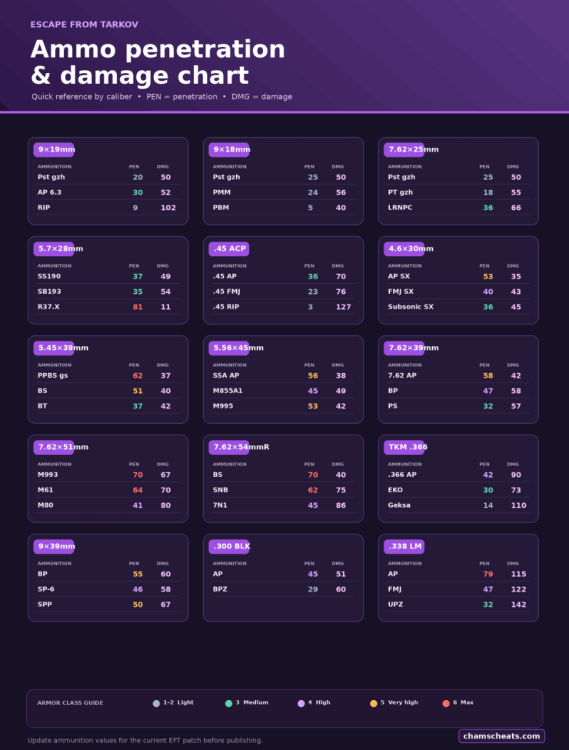Click the PS row under 7.62×39mm
This screenshot has width=569, height=750.
[458, 406]
